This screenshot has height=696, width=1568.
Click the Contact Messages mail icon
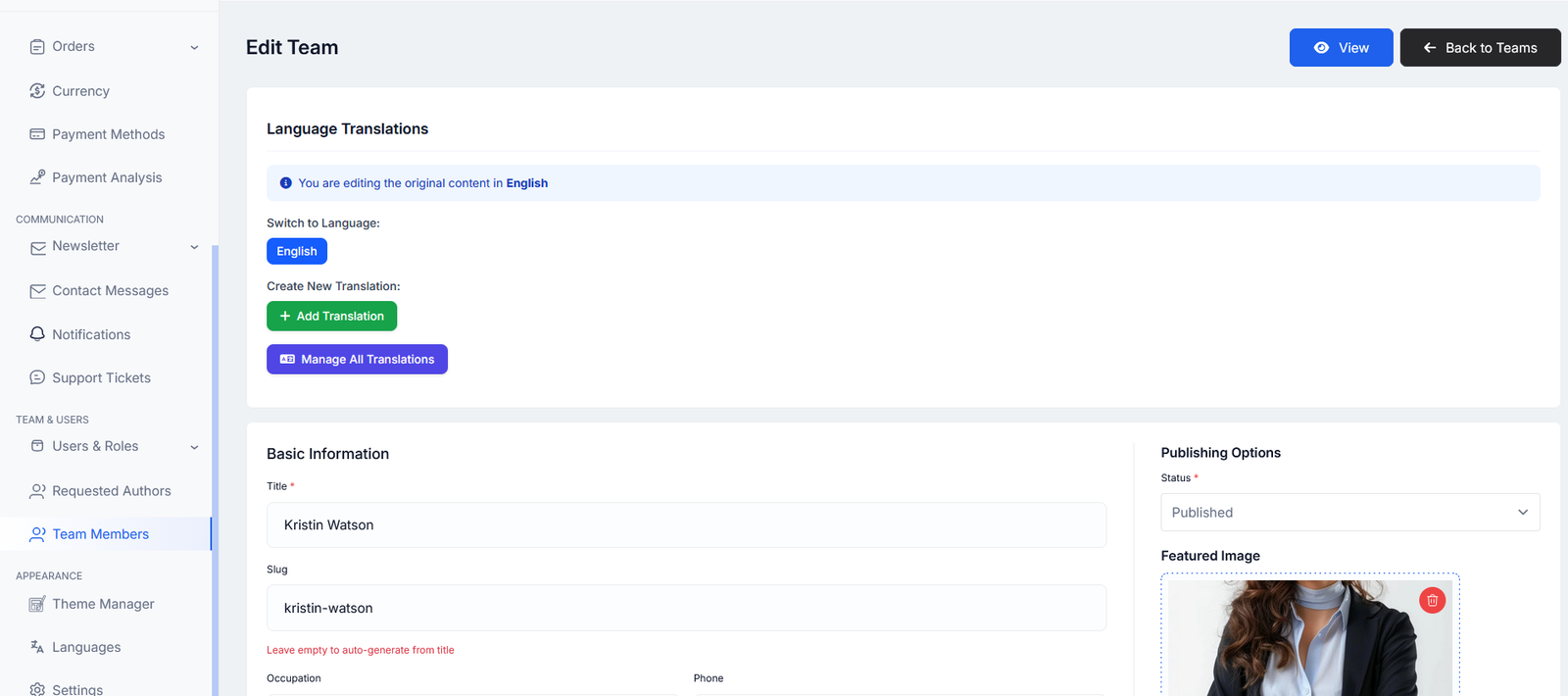(x=37, y=291)
